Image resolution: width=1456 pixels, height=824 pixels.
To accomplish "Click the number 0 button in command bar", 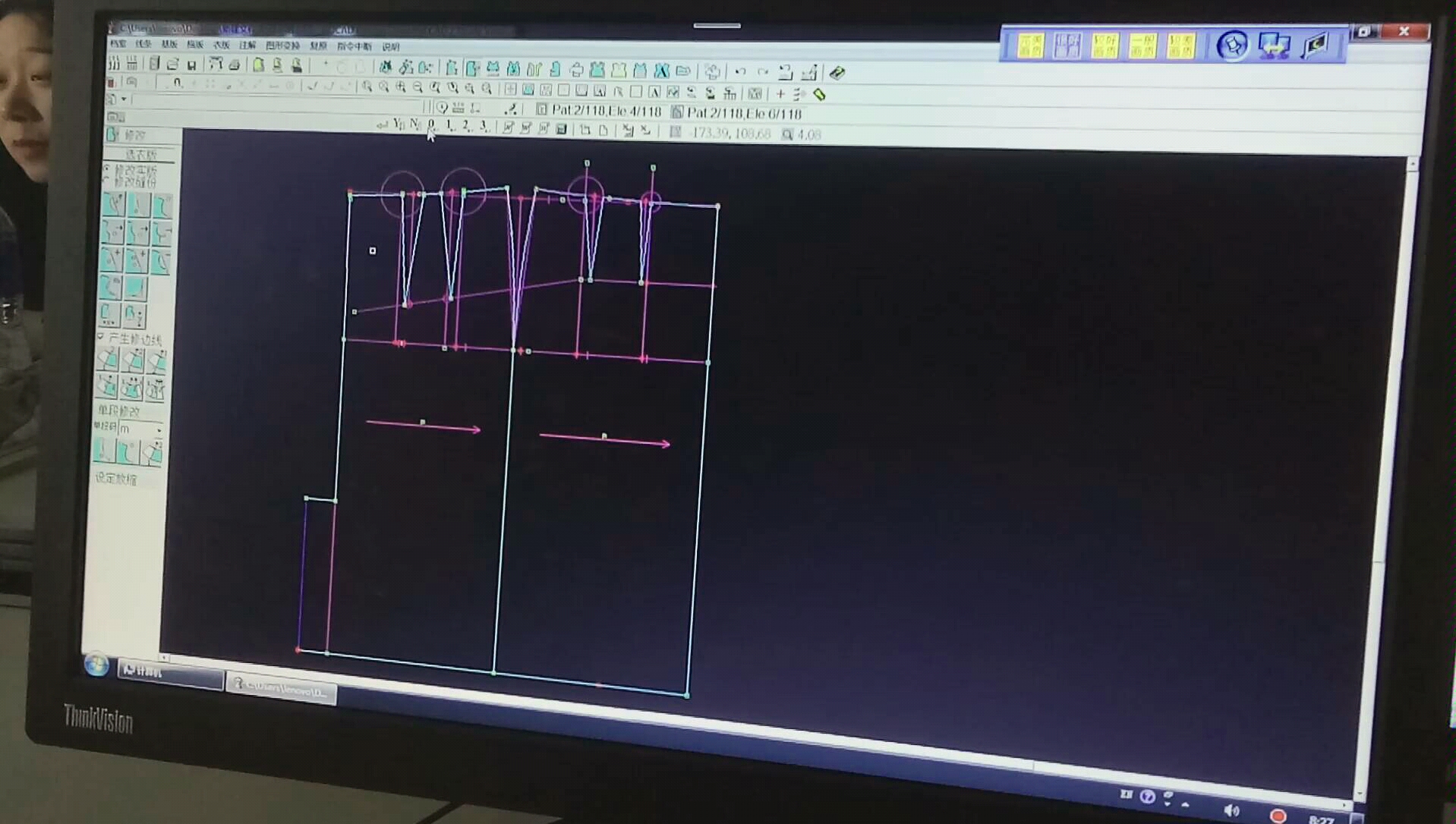I will tap(431, 124).
